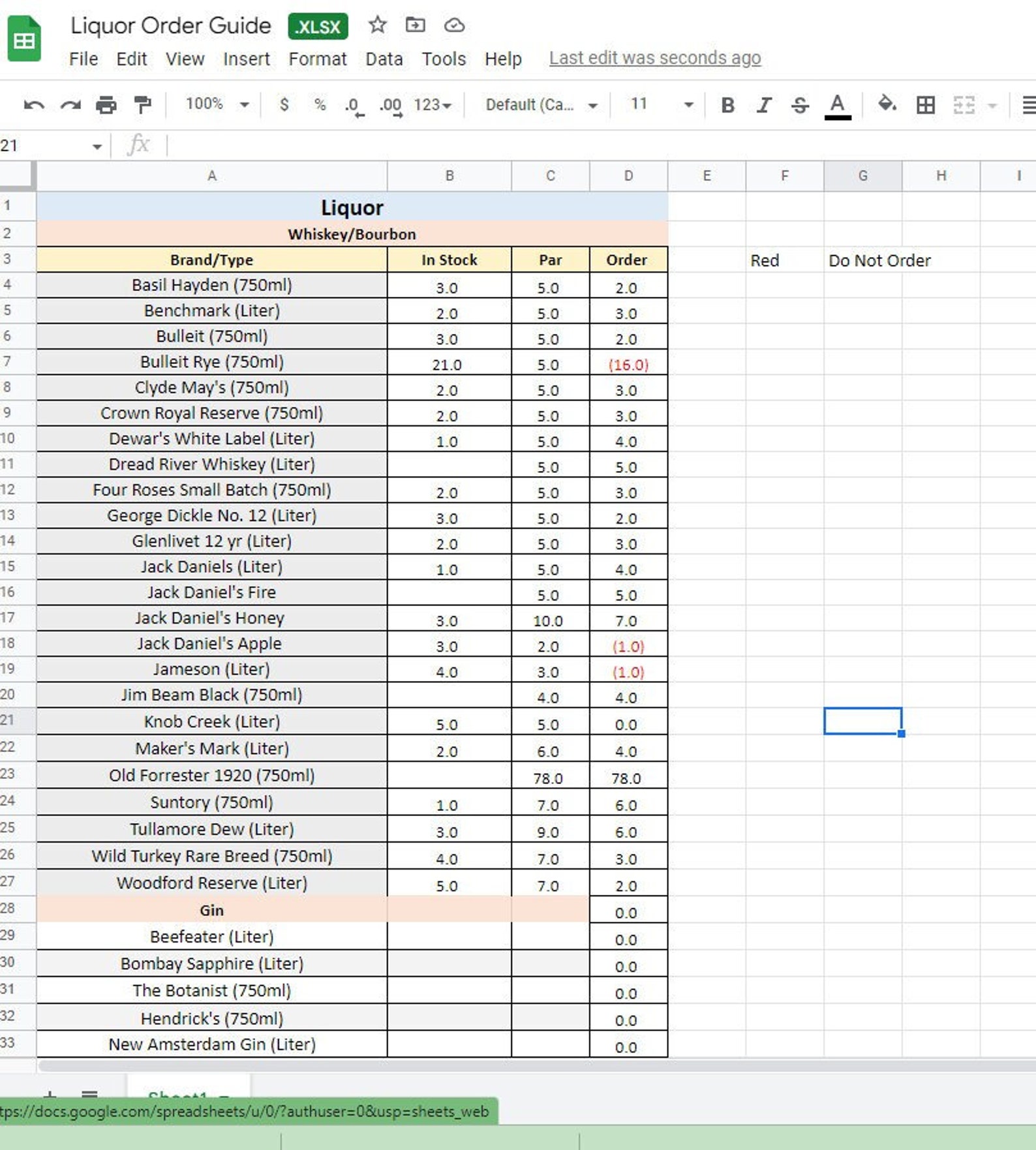Increase decimal places button
Image resolution: width=1036 pixels, height=1150 pixels.
tap(391, 106)
